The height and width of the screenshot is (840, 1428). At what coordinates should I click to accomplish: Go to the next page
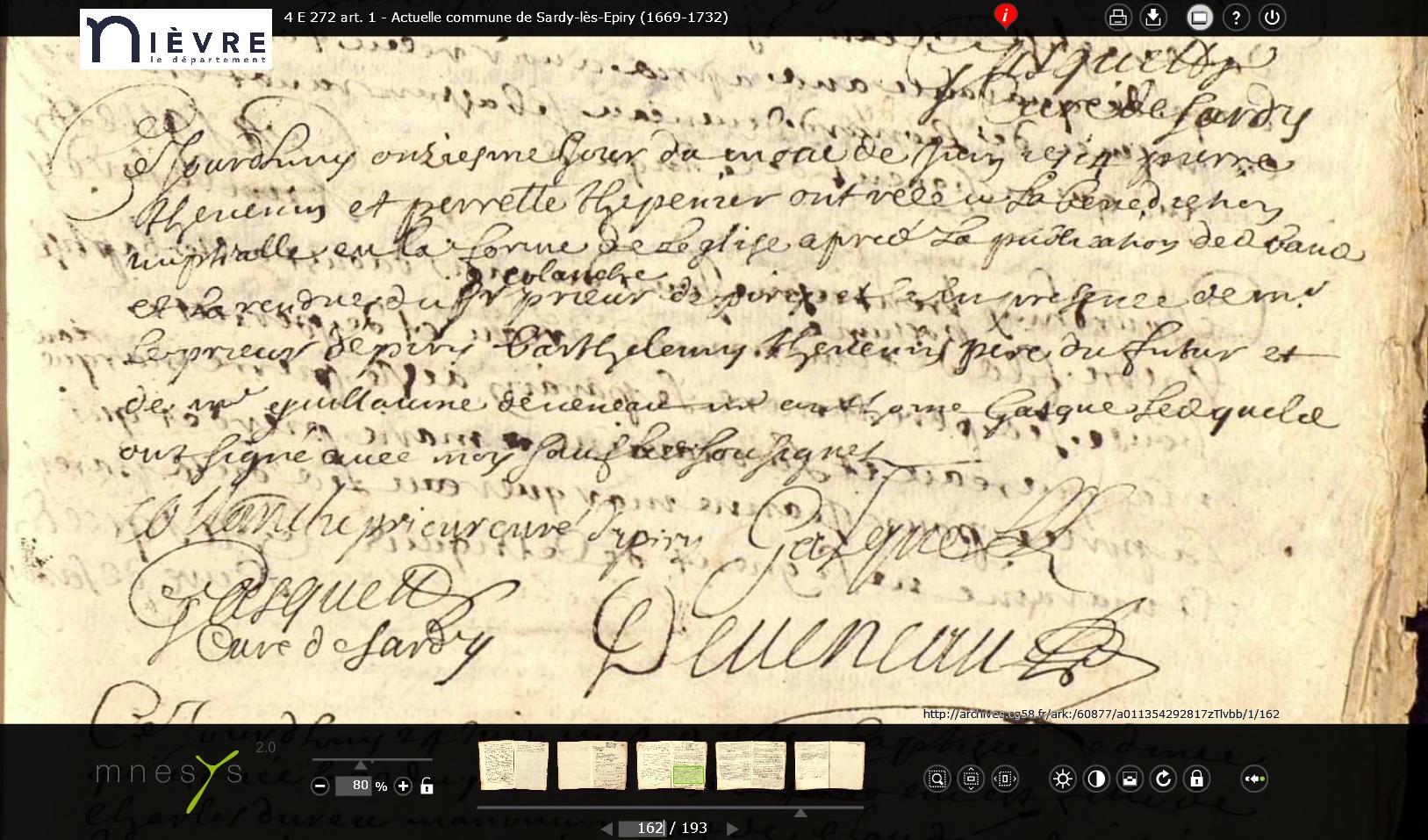pyautogui.click(x=732, y=828)
